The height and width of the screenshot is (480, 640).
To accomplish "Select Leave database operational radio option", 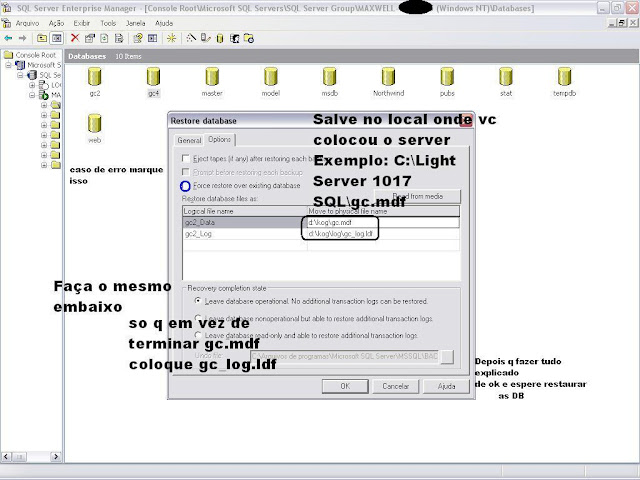I will point(198,301).
